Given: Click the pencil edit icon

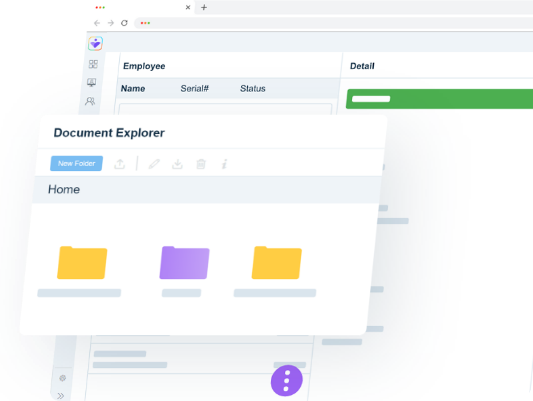Looking at the screenshot, I should click(154, 164).
